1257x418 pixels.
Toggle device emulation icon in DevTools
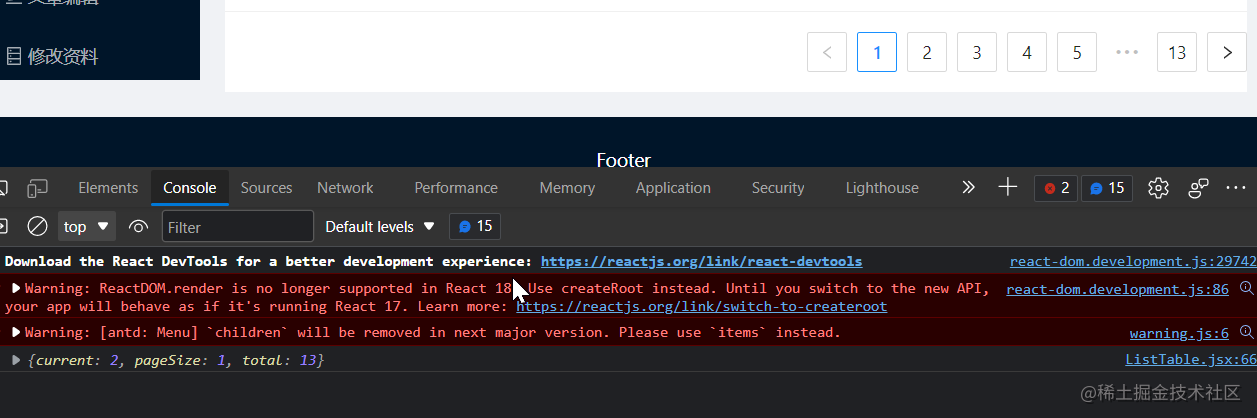coord(37,188)
